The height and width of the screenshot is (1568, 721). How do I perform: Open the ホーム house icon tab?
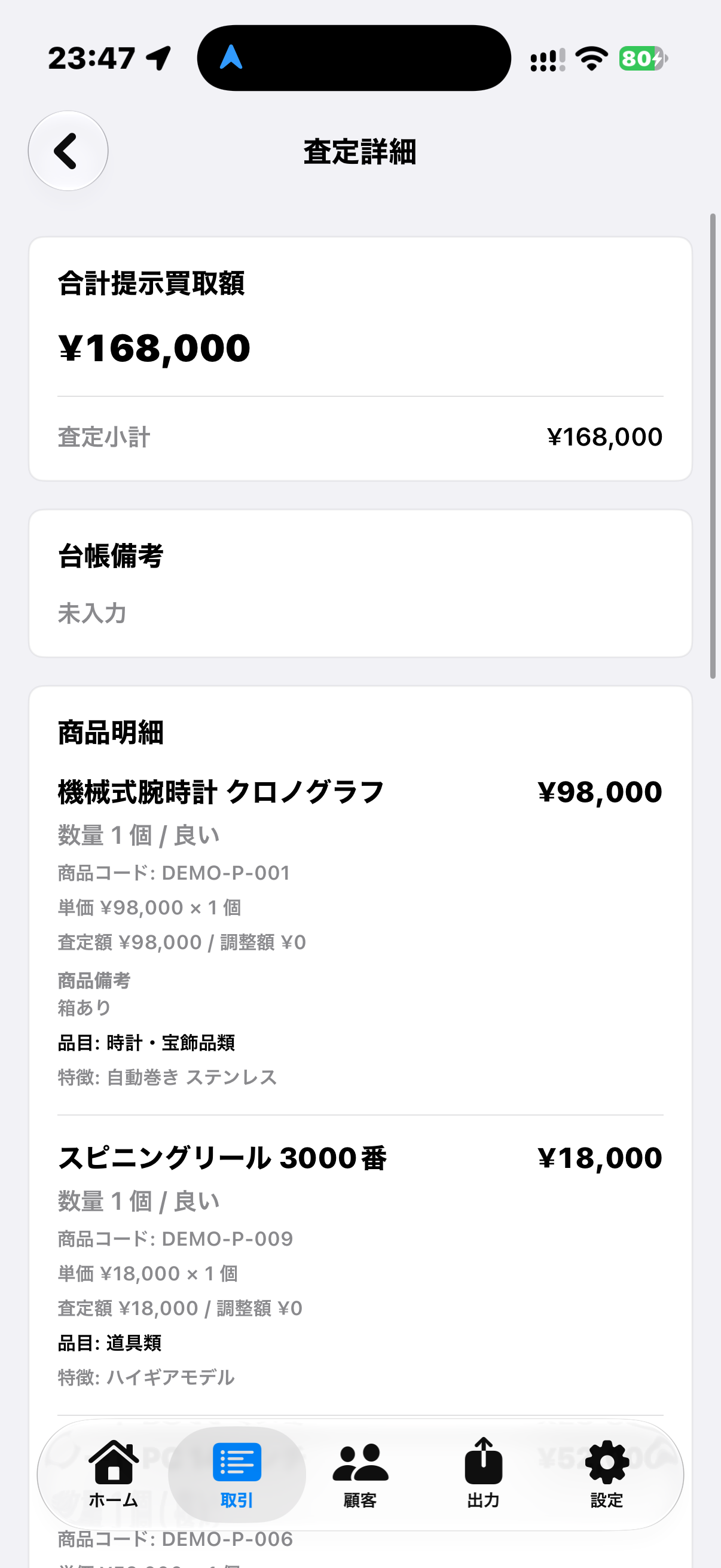coord(114,1474)
